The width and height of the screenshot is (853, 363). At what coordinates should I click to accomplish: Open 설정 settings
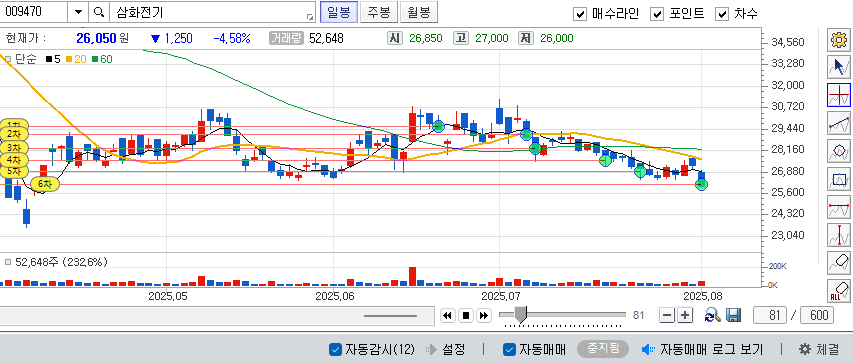click(x=454, y=349)
